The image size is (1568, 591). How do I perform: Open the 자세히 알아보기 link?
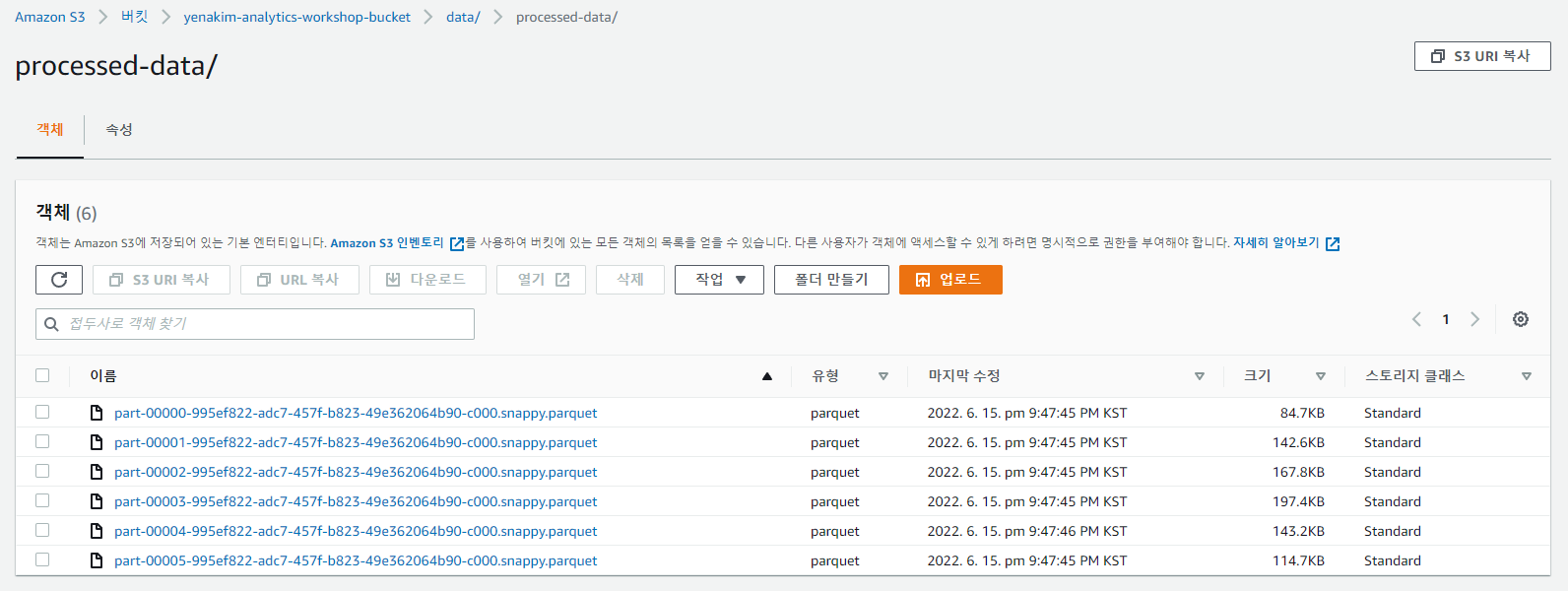(x=1275, y=243)
